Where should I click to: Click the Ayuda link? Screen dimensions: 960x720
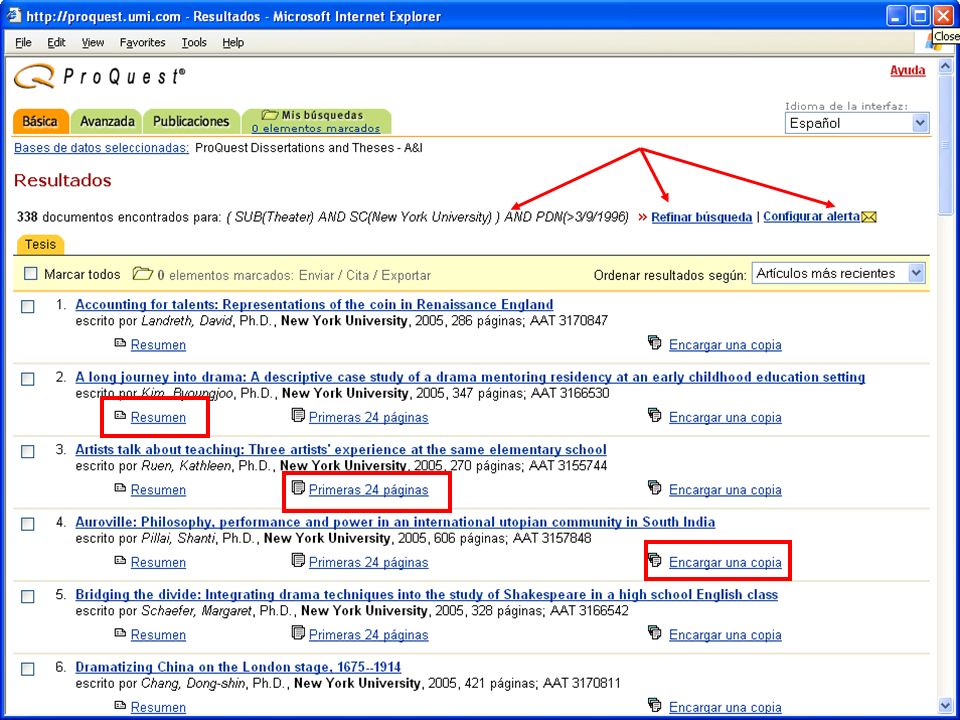[x=907, y=70]
